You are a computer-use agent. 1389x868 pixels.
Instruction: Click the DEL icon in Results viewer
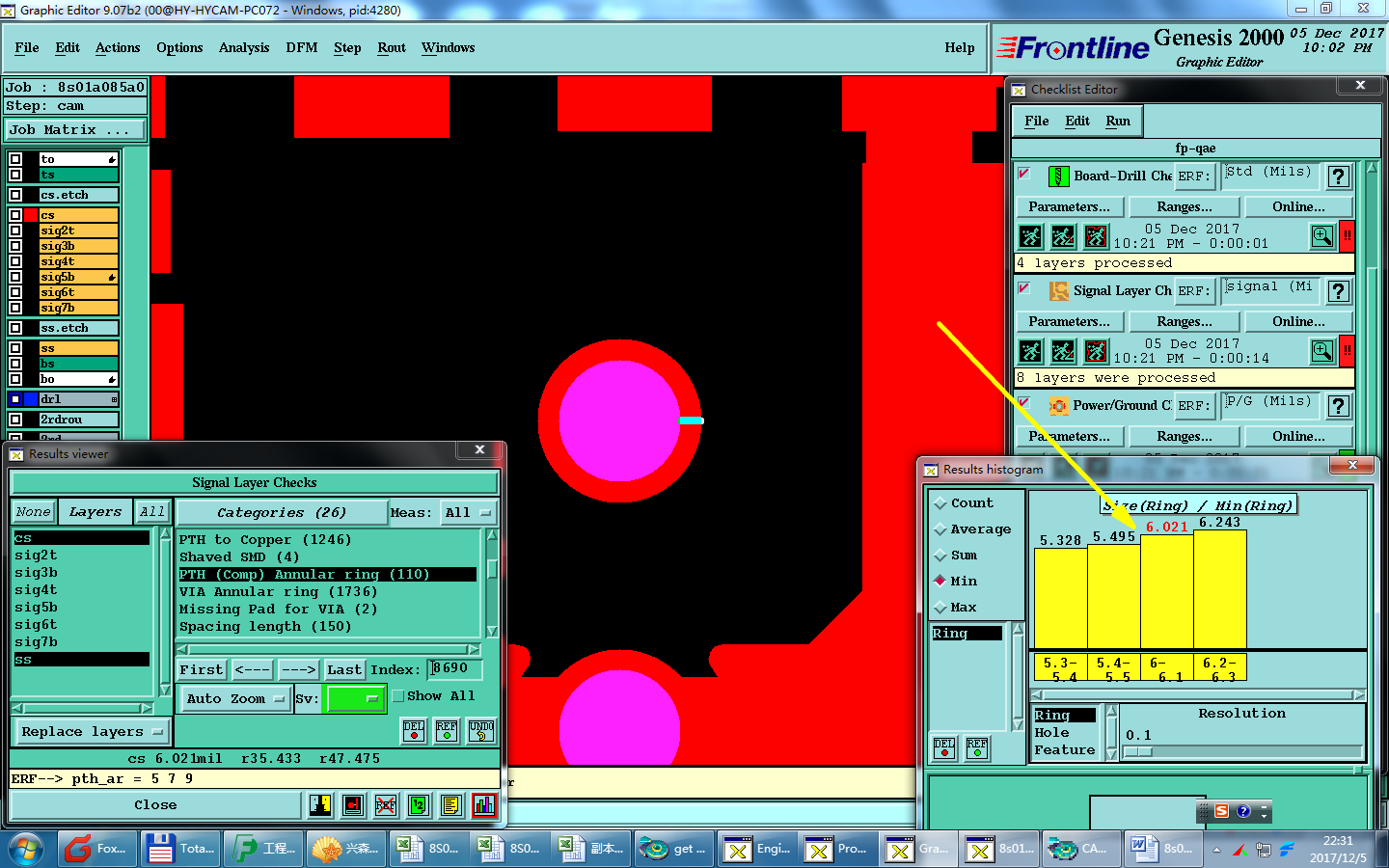[414, 731]
